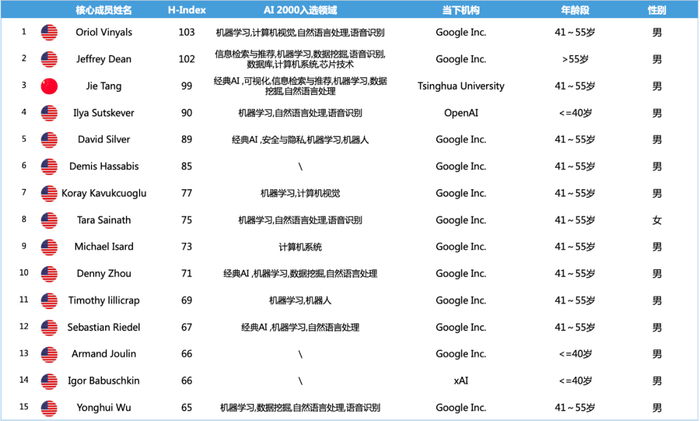Click the US flag beside Sebastian Riedel
The width and height of the screenshot is (700, 421).
[49, 327]
